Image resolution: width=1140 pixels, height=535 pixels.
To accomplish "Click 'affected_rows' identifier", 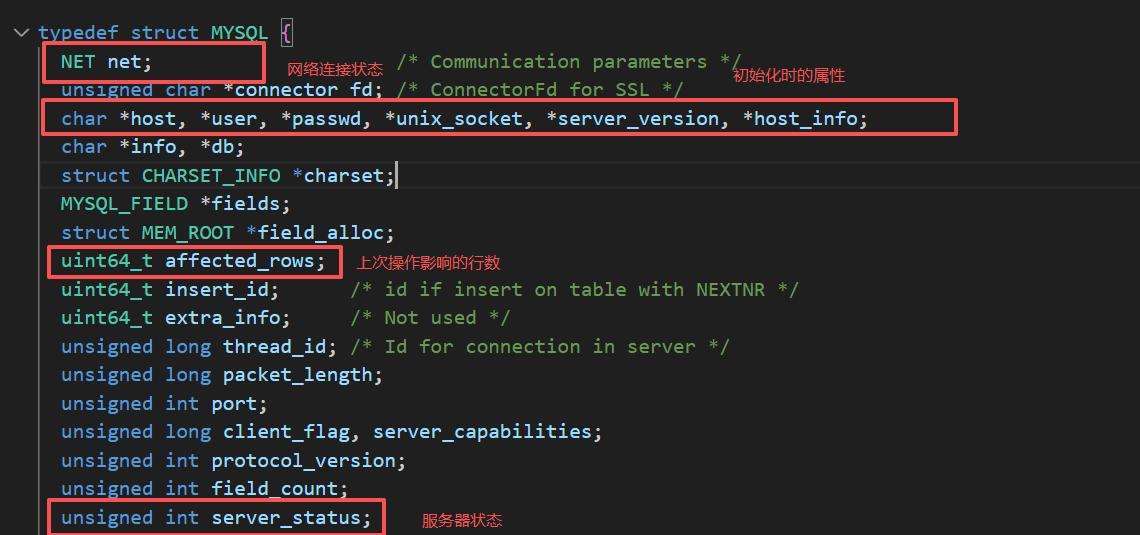I will point(240,261).
